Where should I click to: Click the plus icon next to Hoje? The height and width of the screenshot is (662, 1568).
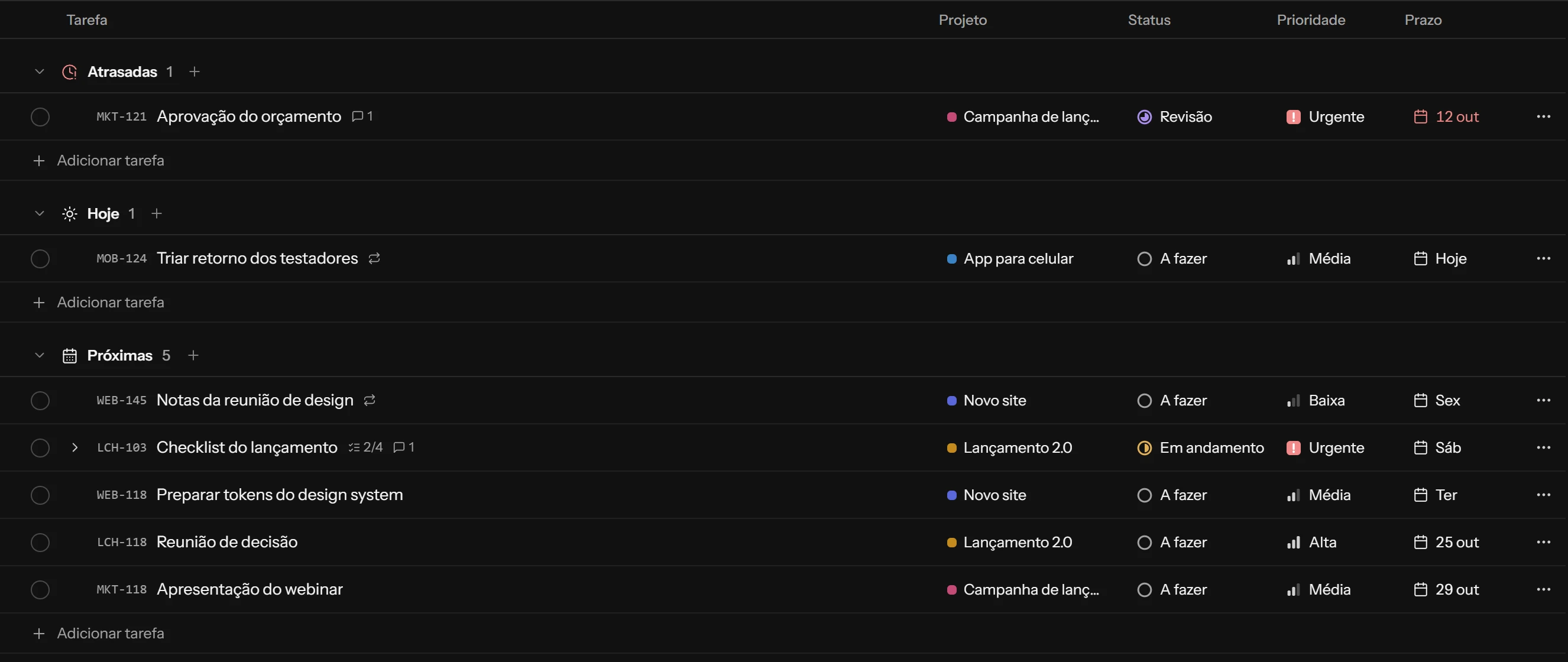click(x=157, y=213)
